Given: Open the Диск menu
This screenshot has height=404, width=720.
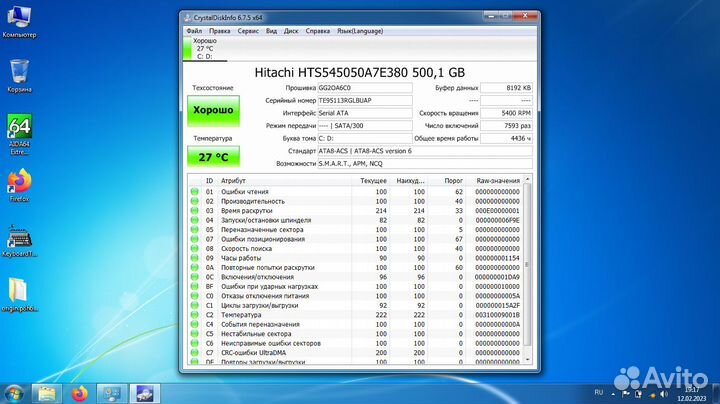Looking at the screenshot, I should 291,31.
